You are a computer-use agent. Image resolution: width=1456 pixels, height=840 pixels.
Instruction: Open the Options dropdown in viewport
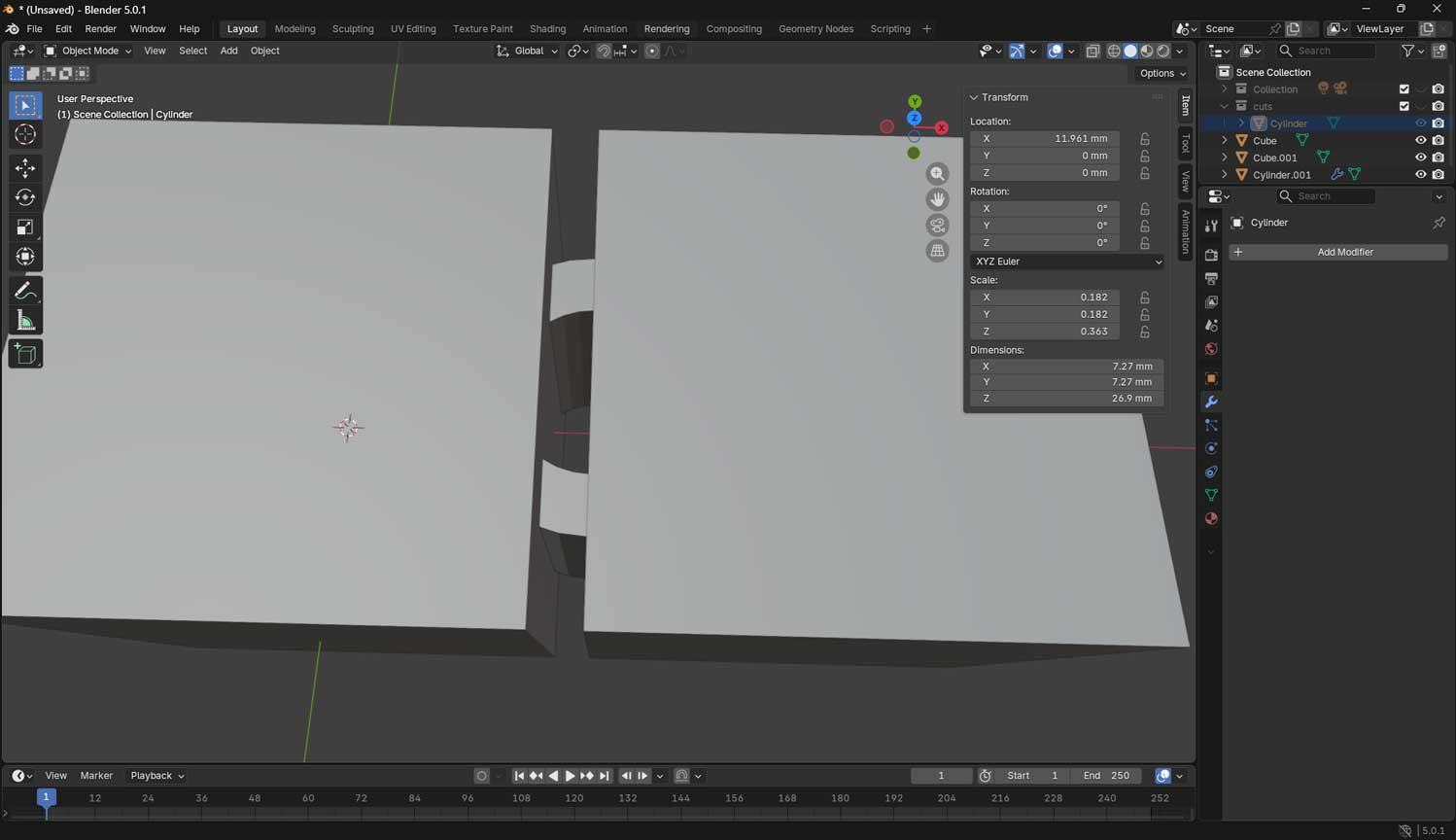[1162, 73]
